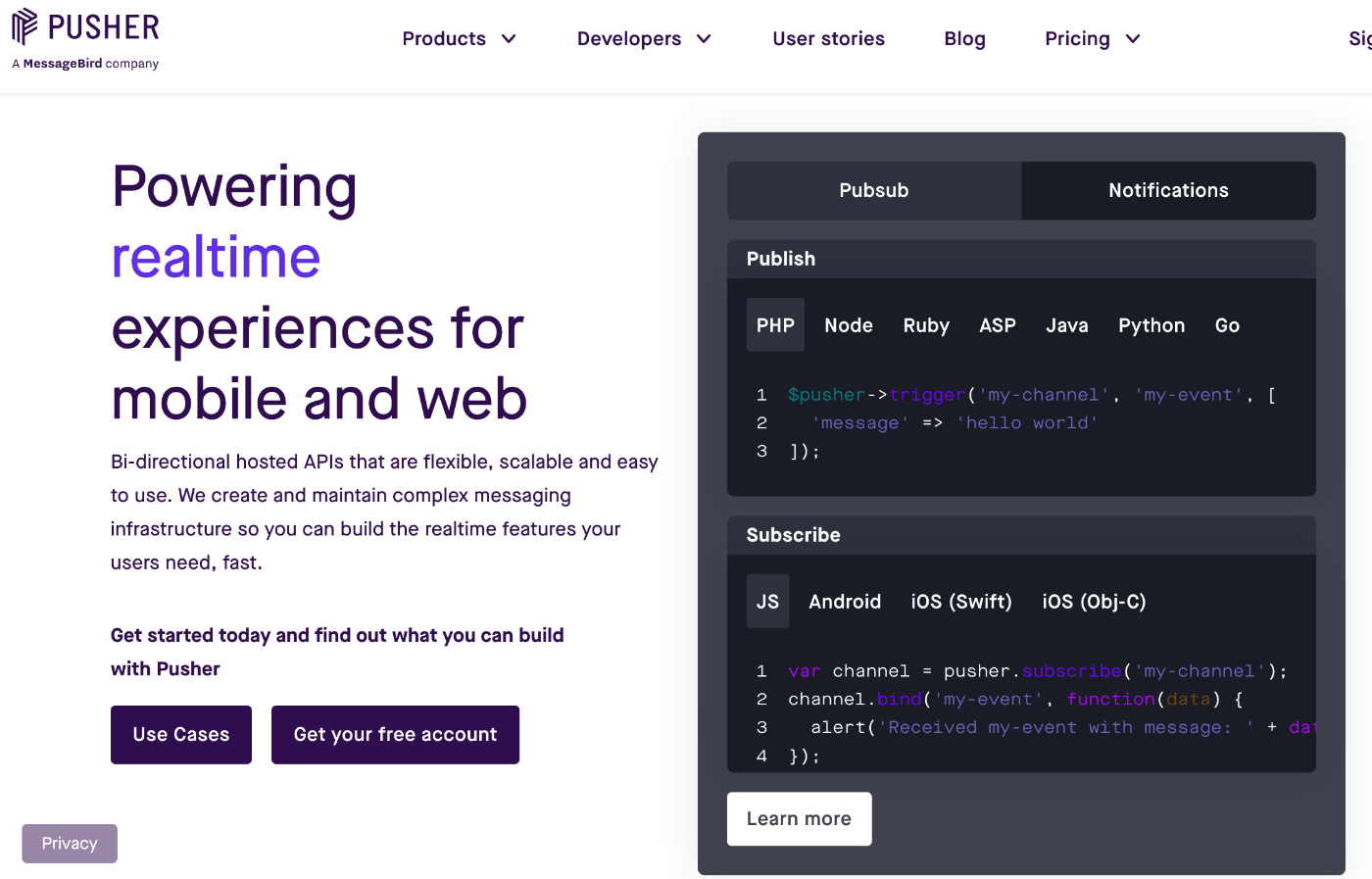
Task: Click the 'Get started today' bold text
Action: 337,652
